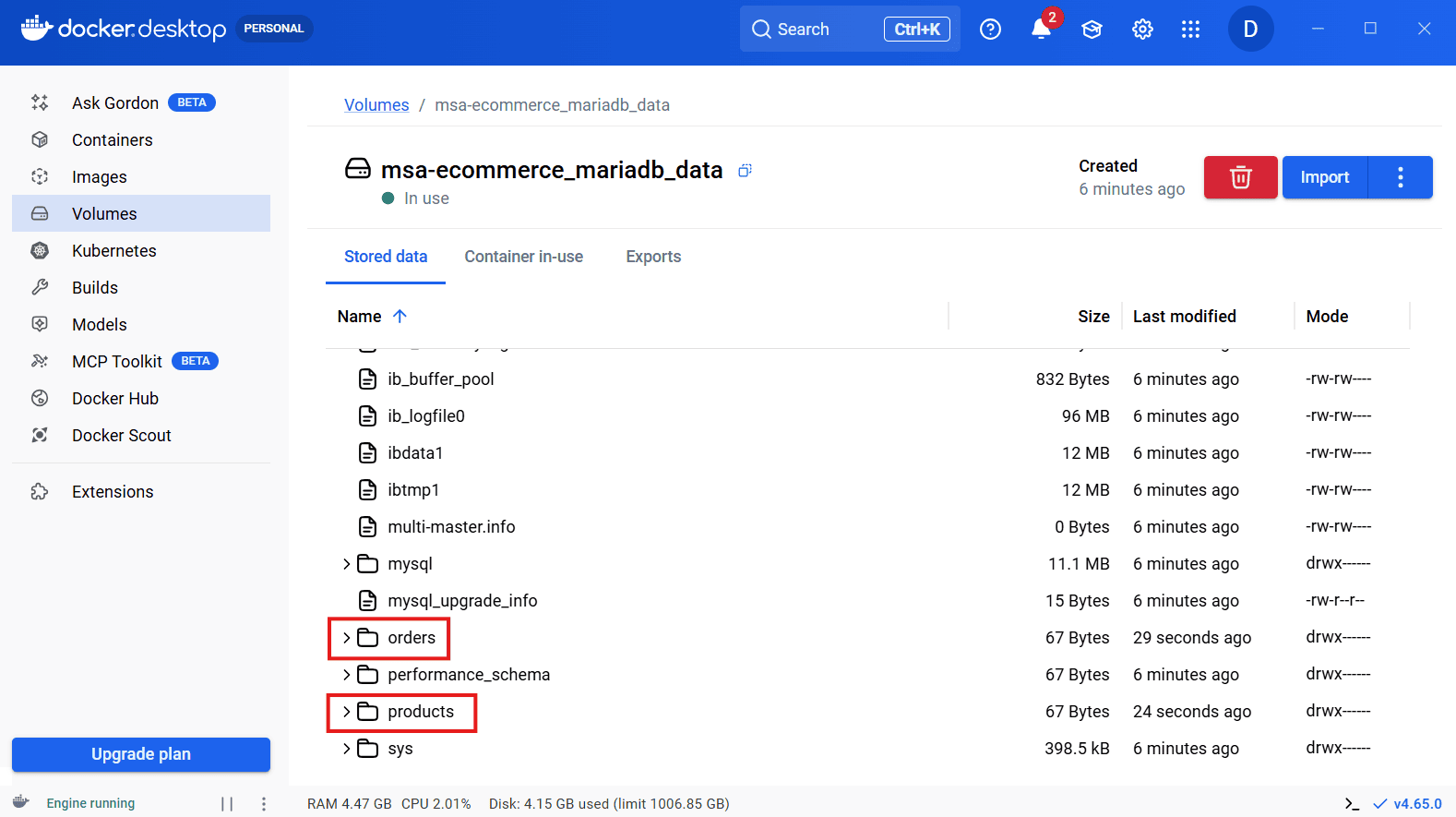Click the Upgrade plan button
This screenshot has height=817, width=1456.
(x=141, y=754)
